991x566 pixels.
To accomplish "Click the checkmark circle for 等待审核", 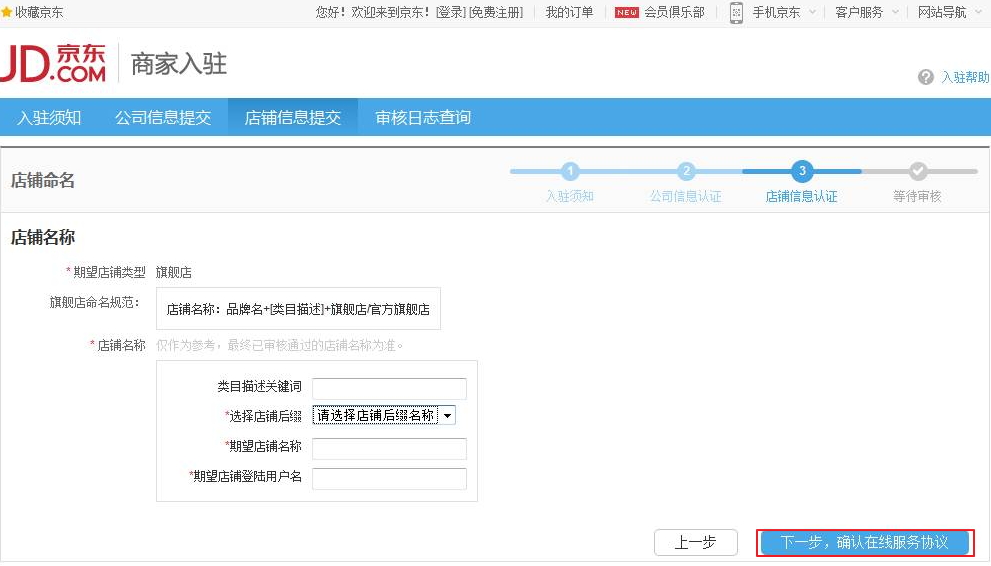I will (918, 171).
